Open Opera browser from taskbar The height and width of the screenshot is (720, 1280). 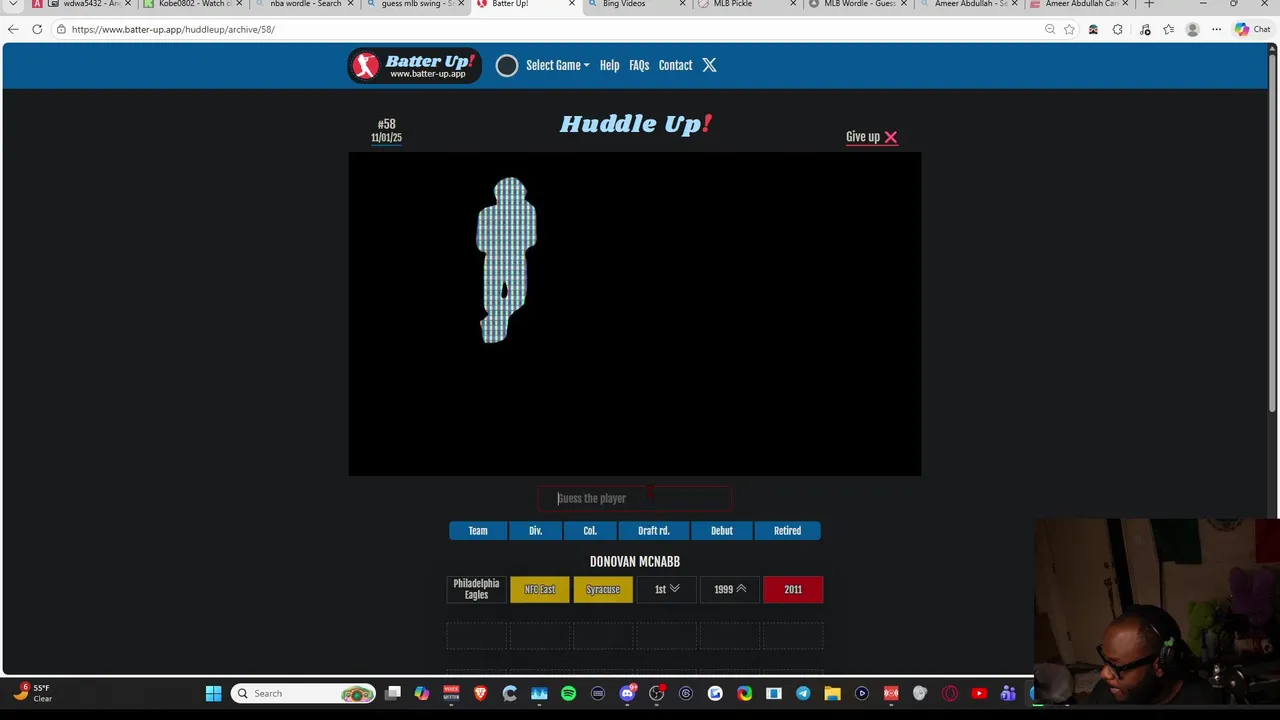[950, 693]
